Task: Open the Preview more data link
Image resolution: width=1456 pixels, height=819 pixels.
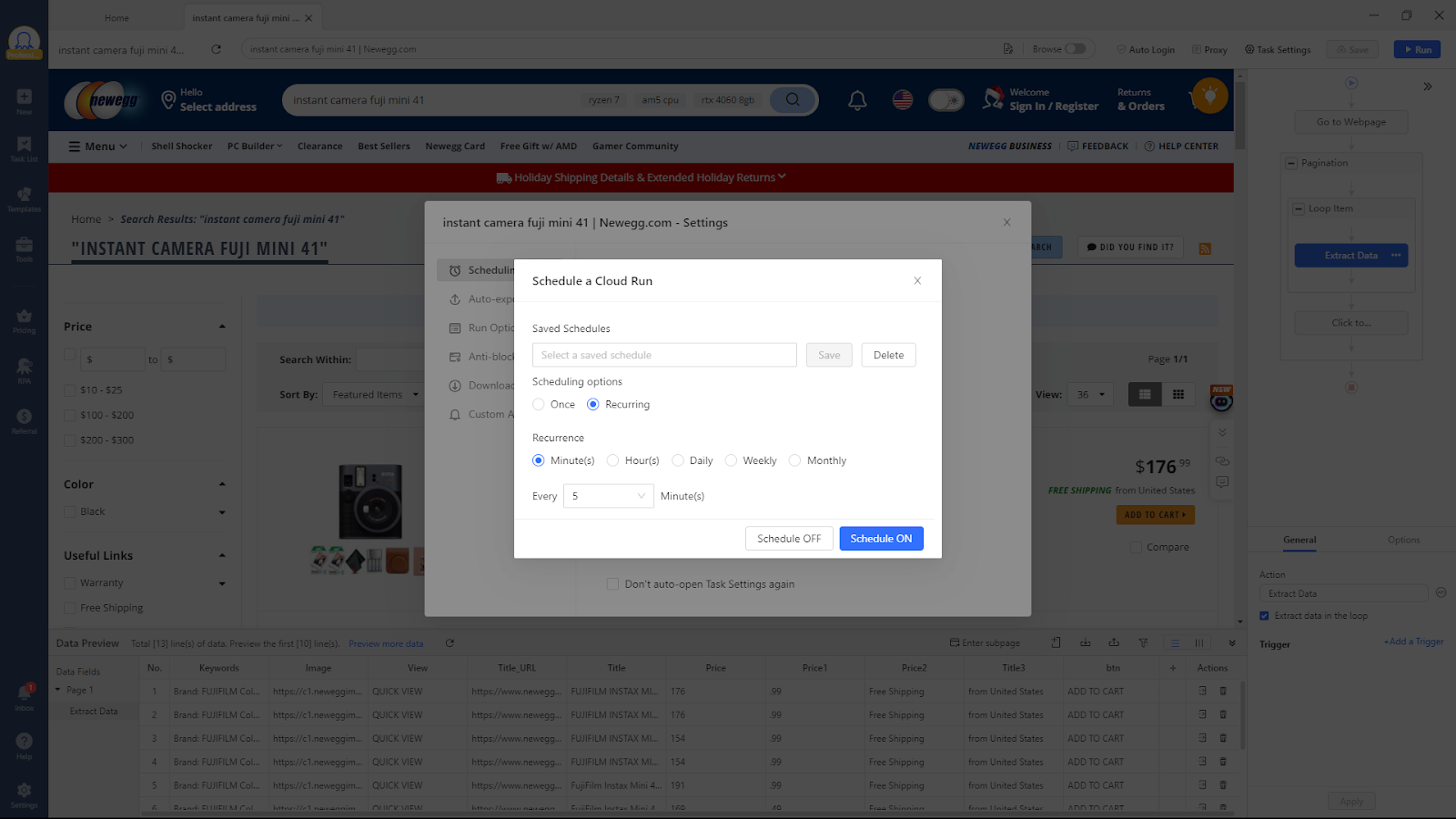Action: [386, 643]
